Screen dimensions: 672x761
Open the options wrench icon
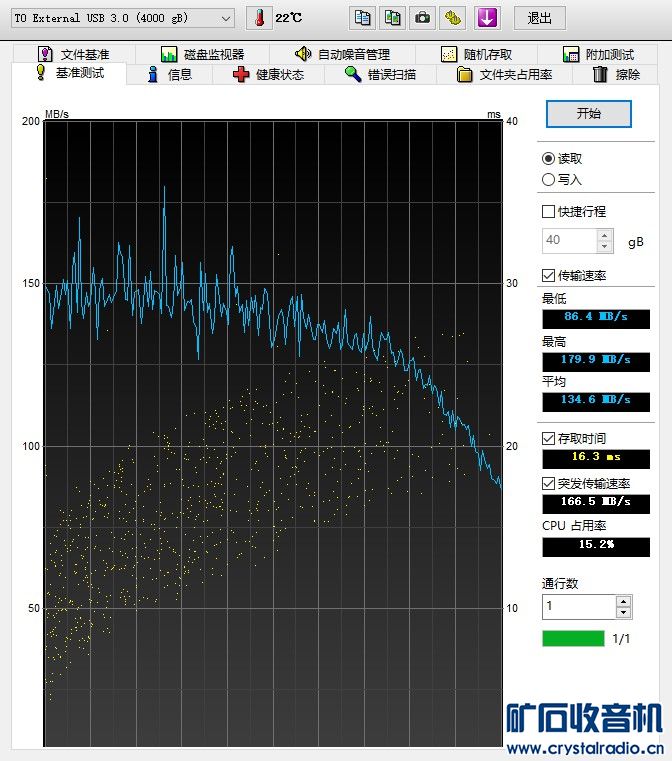pyautogui.click(x=452, y=18)
